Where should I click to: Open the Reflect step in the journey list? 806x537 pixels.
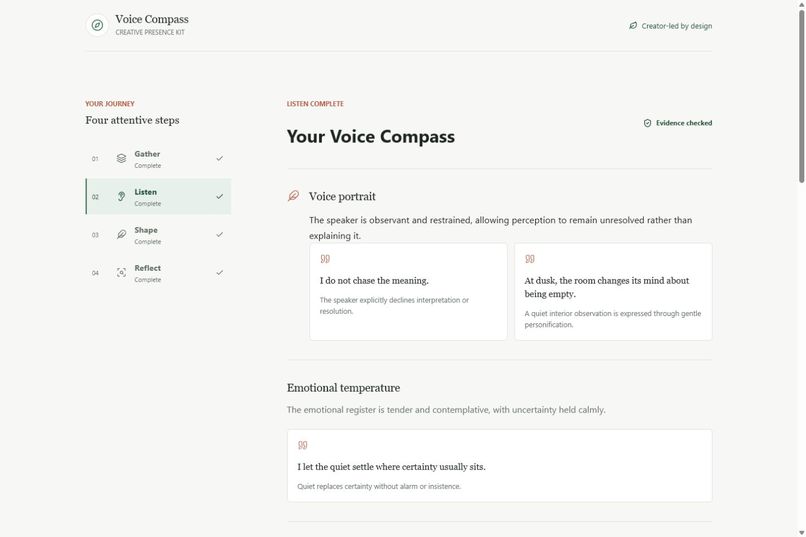click(158, 273)
